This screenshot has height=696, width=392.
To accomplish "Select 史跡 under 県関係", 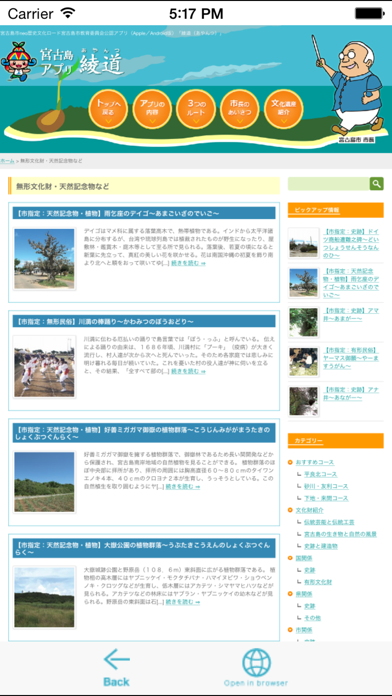I will pyautogui.click(x=310, y=606).
